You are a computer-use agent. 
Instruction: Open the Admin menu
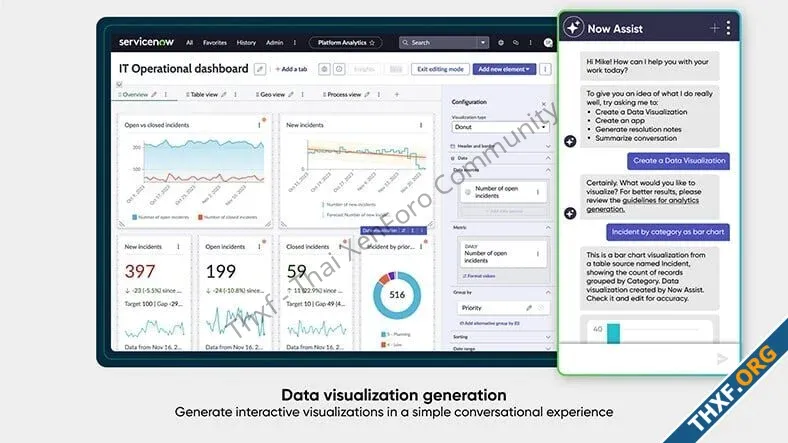coord(274,43)
